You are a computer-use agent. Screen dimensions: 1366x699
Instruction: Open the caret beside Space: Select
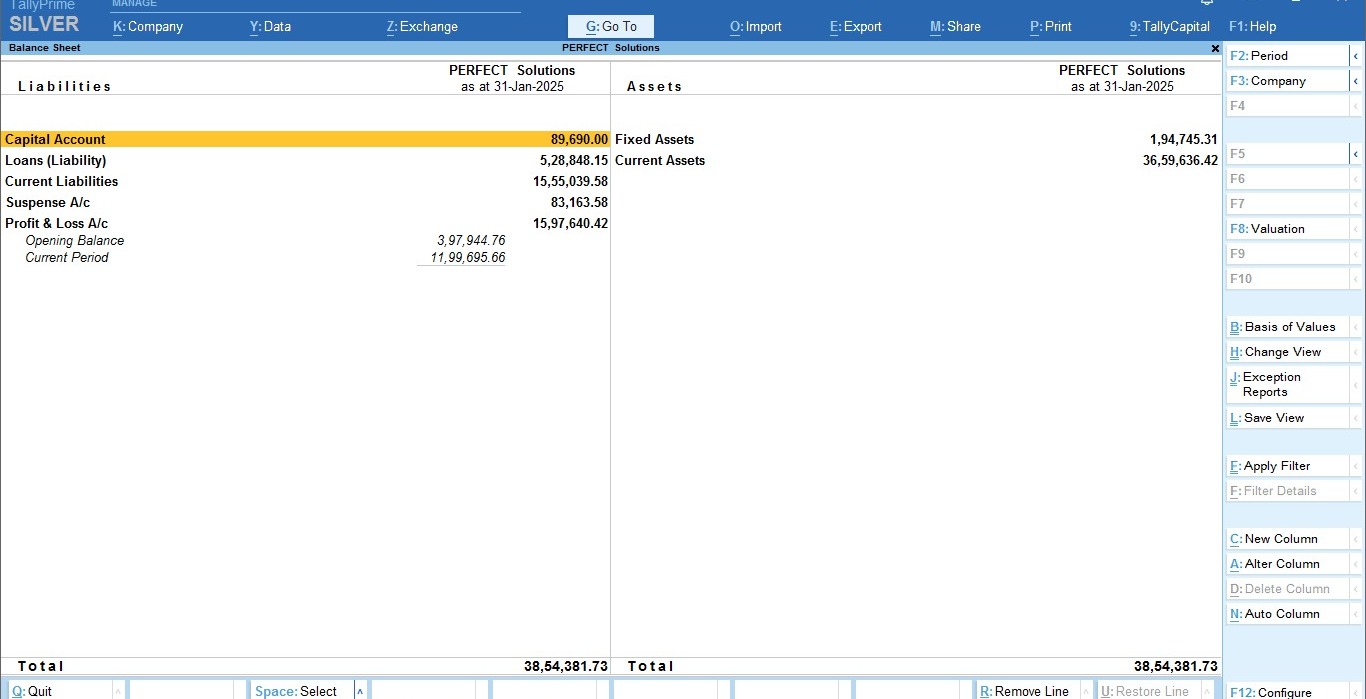tap(360, 691)
